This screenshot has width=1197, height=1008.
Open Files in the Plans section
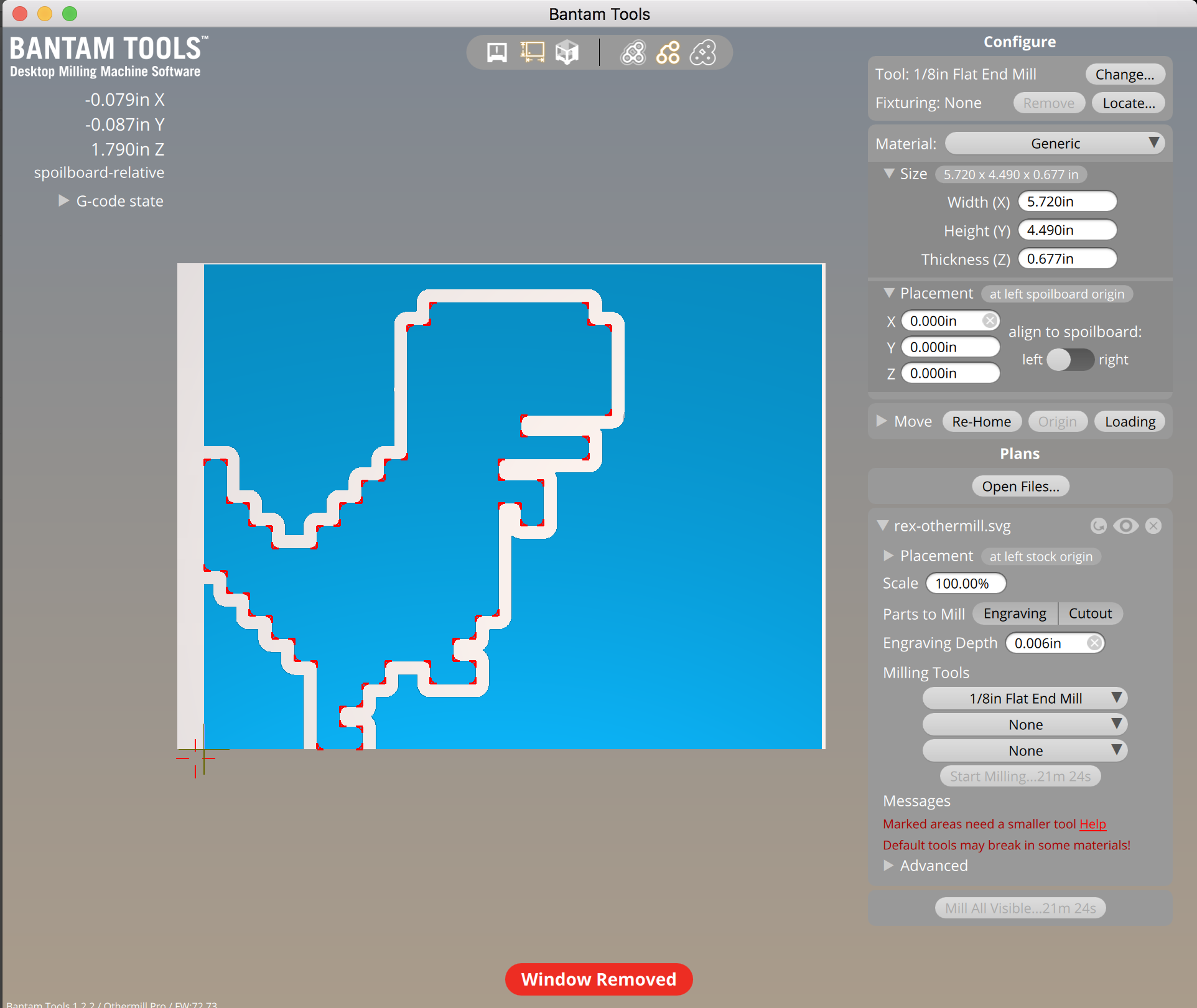1019,486
